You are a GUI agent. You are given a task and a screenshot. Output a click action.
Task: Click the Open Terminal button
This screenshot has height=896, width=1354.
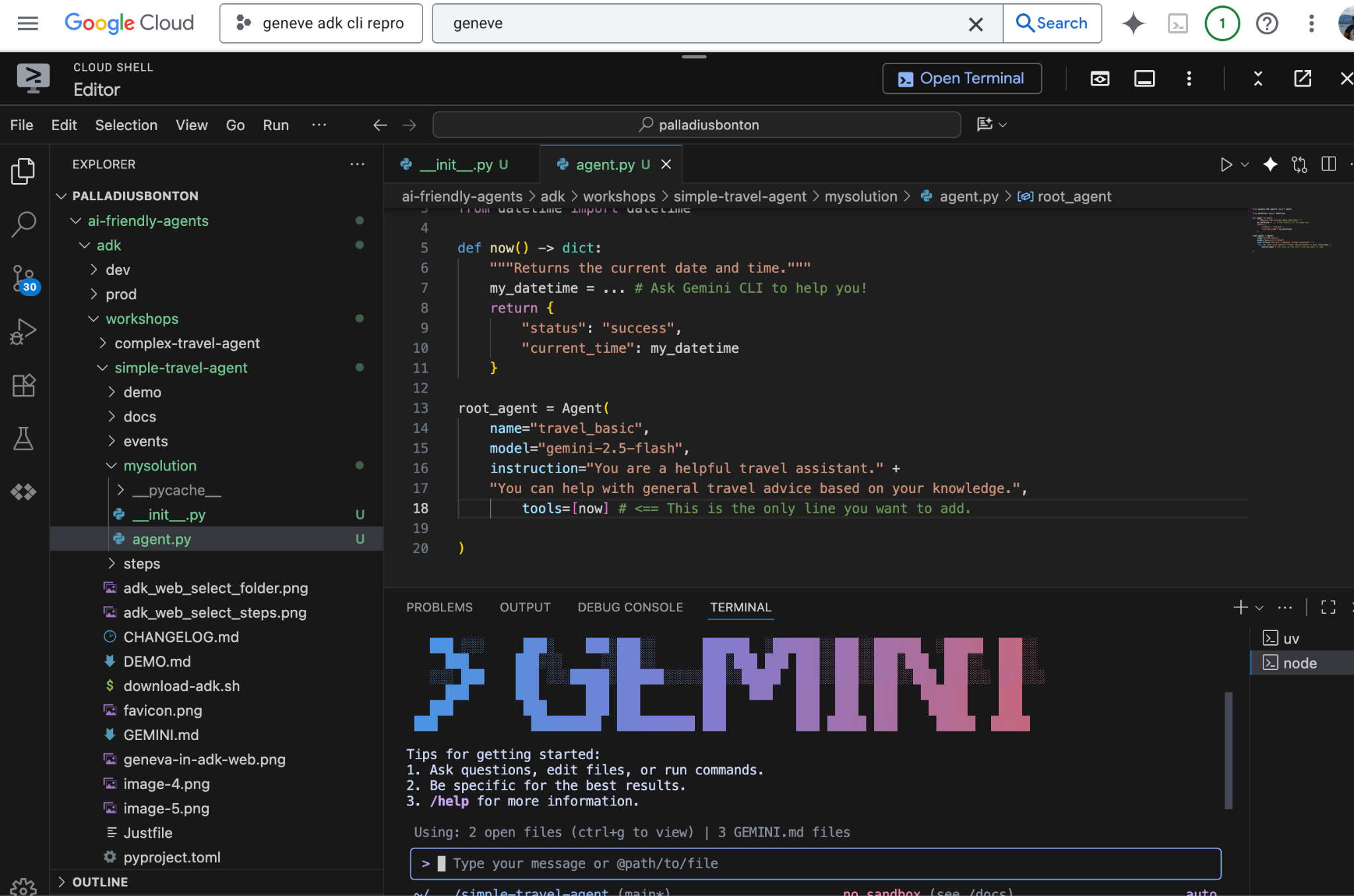(x=961, y=79)
